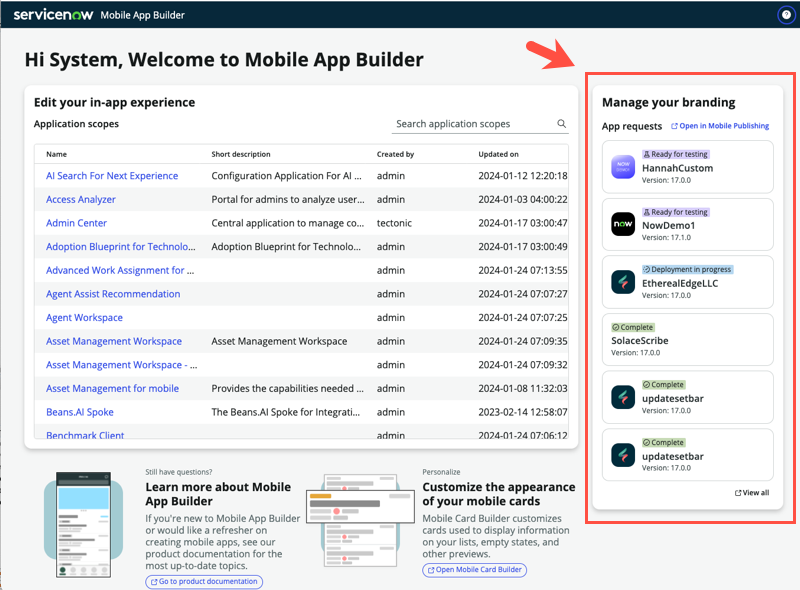The height and width of the screenshot is (590, 800).
Task: Go to product documentation button
Action: tap(204, 581)
